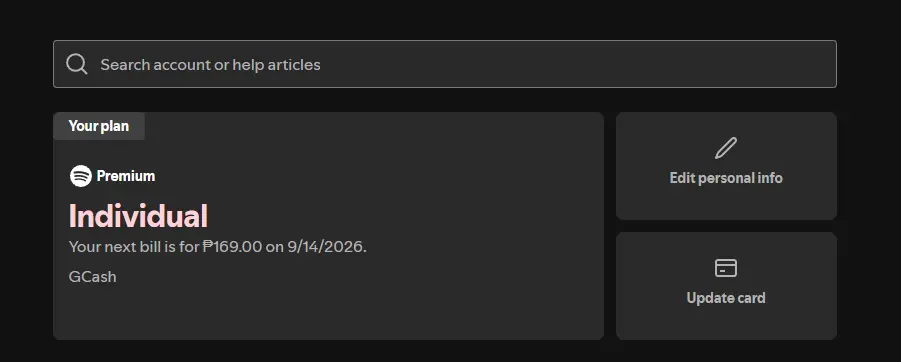
Task: Click the credit card icon
Action: (x=726, y=268)
